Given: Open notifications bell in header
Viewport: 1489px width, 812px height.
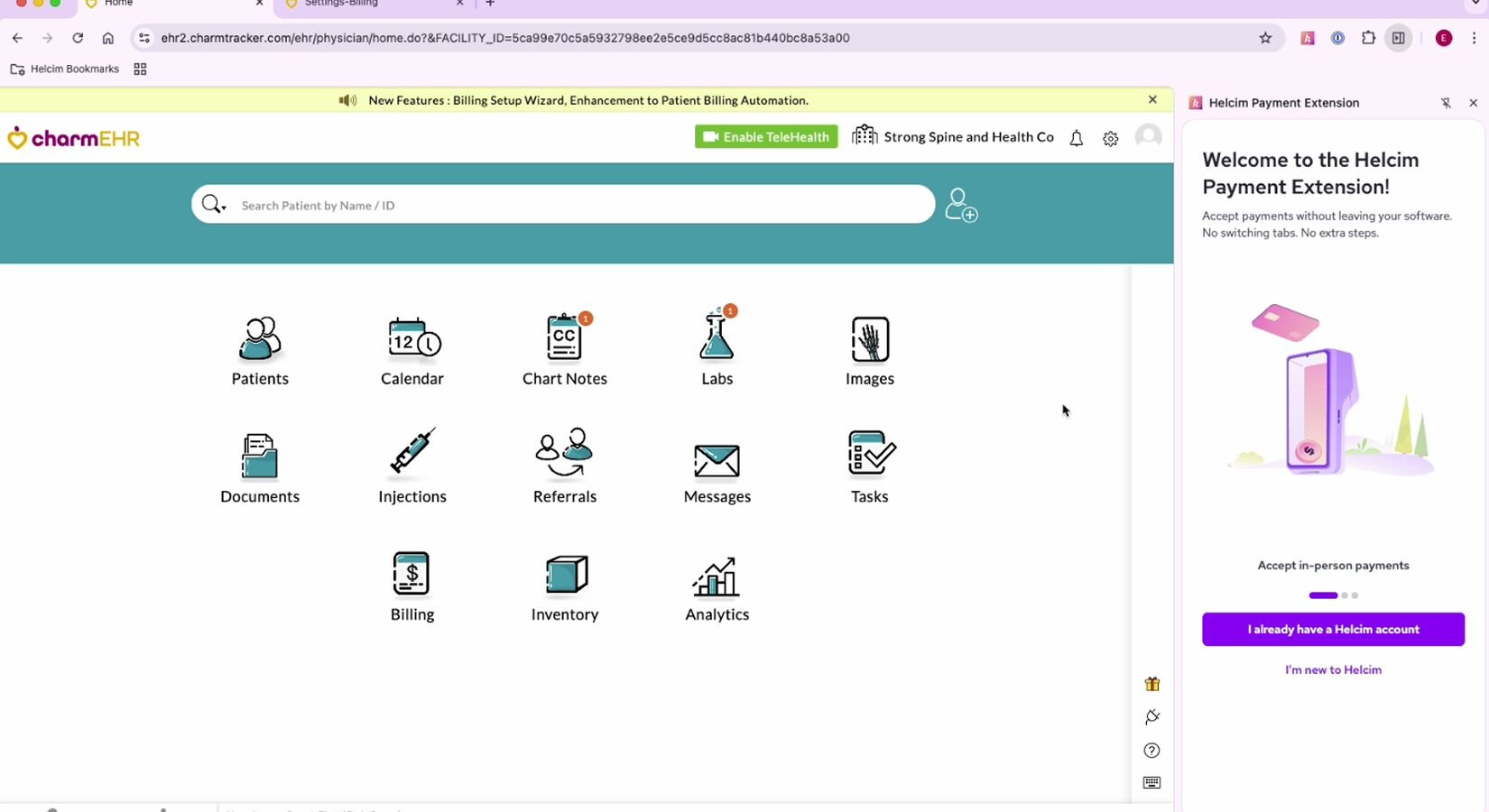Looking at the screenshot, I should 1076,138.
